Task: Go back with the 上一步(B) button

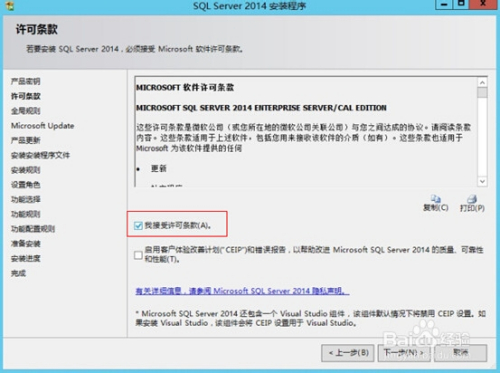Action: tap(348, 353)
